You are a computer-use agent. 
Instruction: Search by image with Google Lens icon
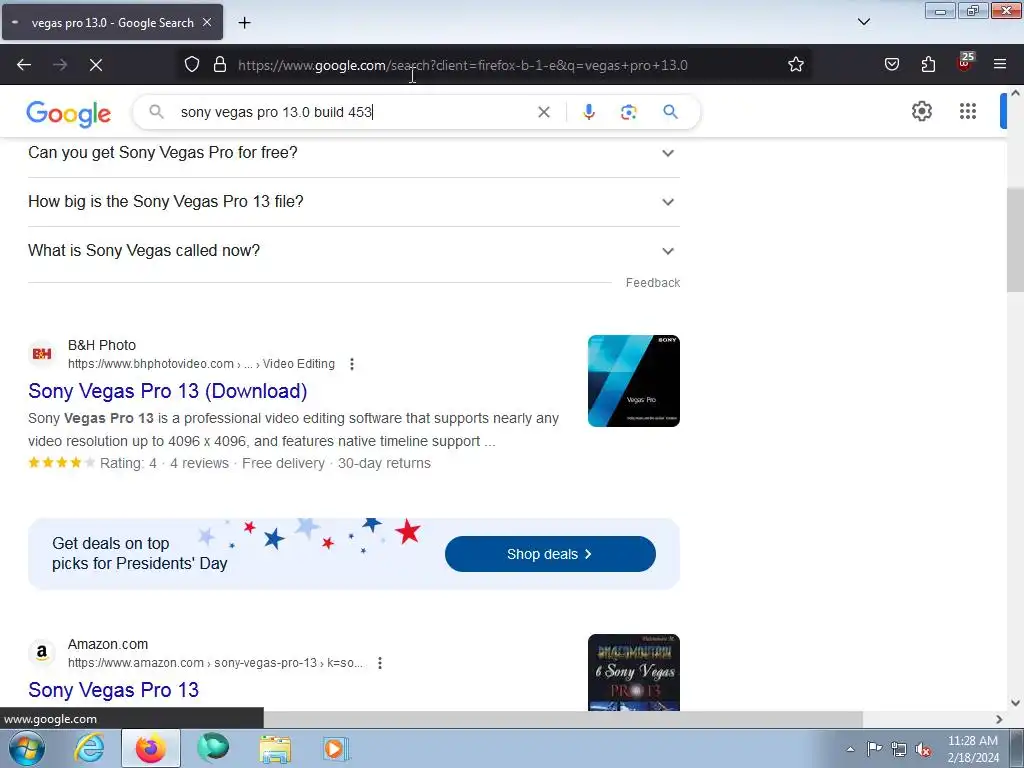coord(628,112)
